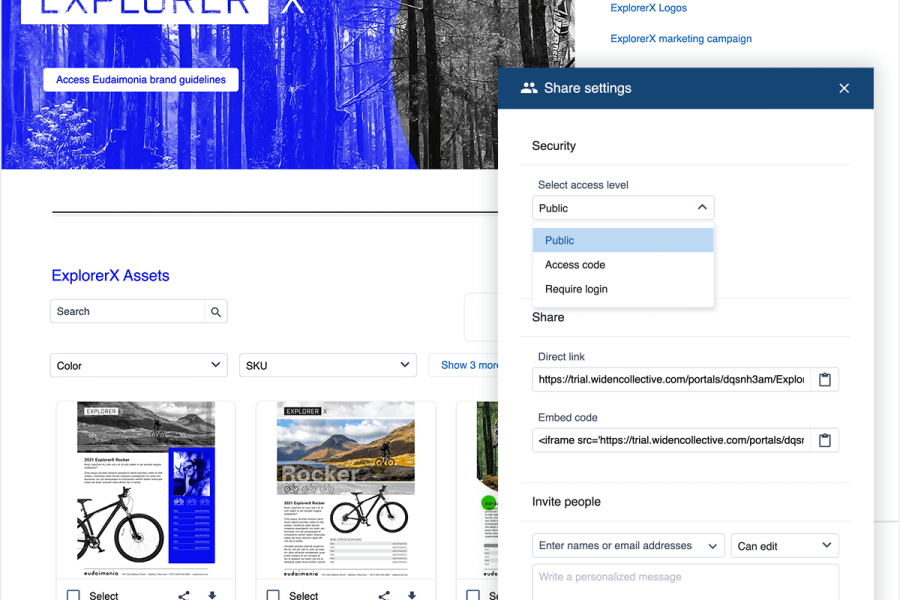Choose Require login from access level list

point(576,289)
